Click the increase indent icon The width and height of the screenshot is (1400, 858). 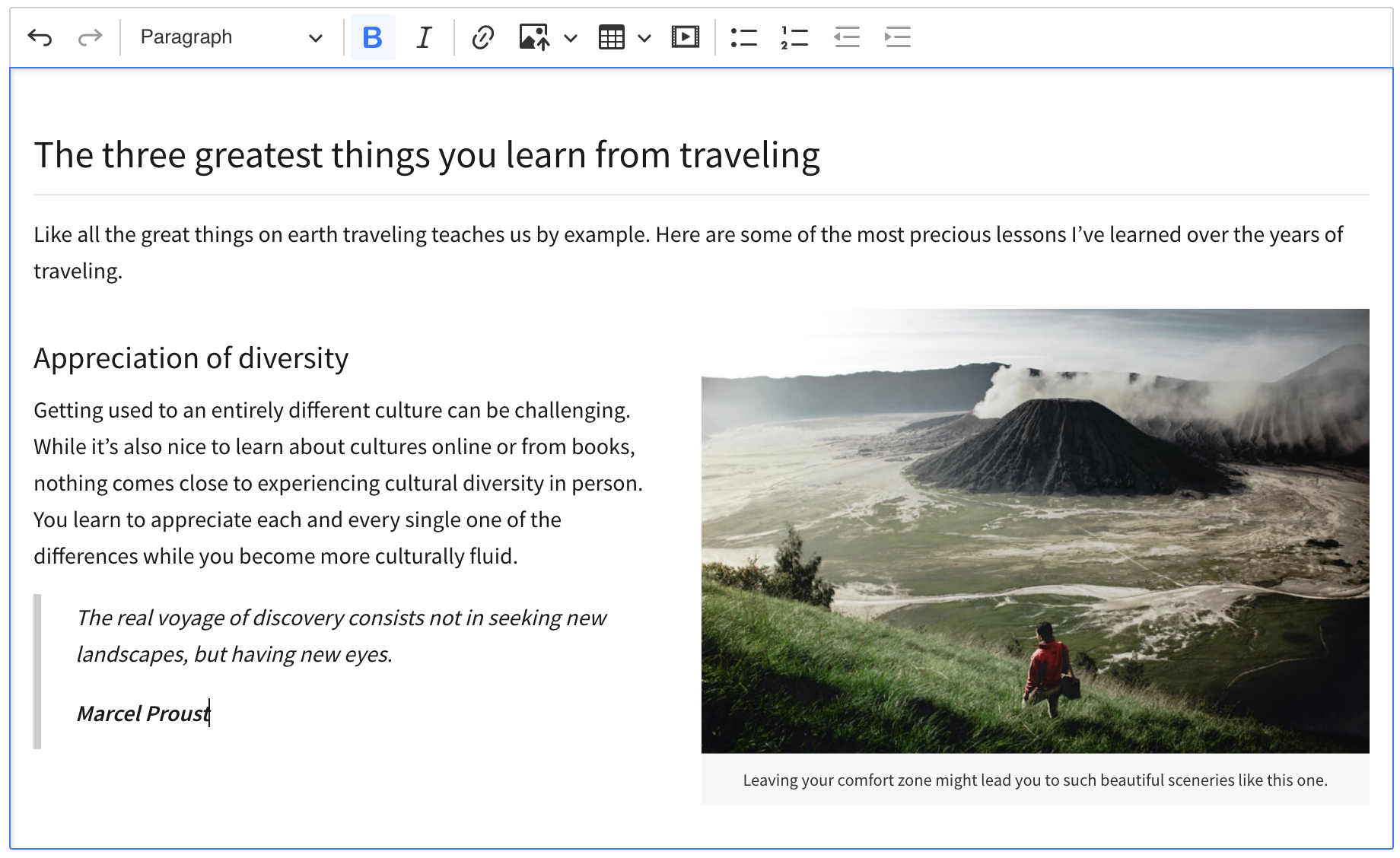coord(898,37)
